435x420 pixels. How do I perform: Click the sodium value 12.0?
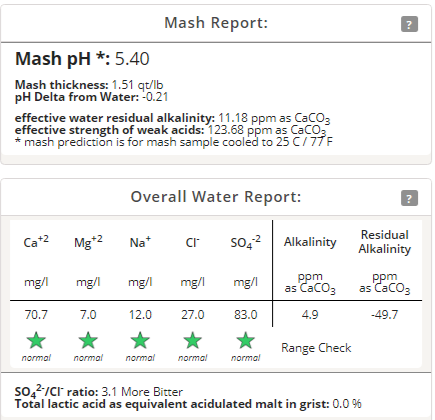point(140,315)
